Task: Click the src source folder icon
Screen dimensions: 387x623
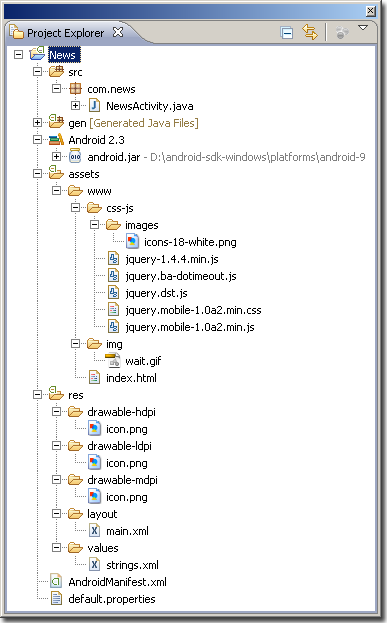Action: pyautogui.click(x=56, y=72)
